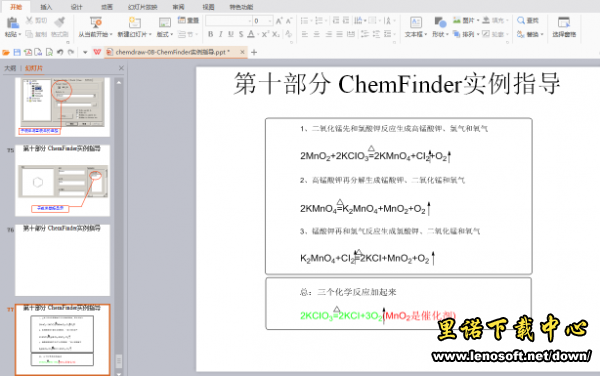
Task: Switch to the 设计 ribbon tab
Action: 77,7
